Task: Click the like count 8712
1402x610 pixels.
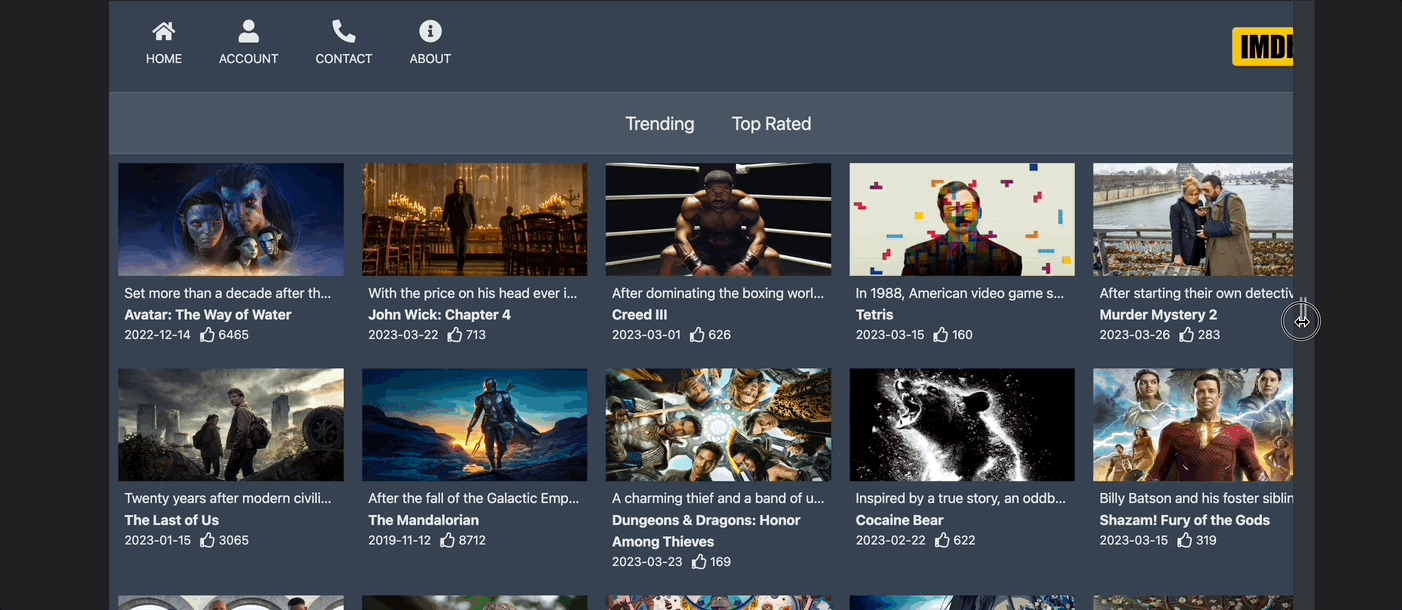Action: coord(472,540)
